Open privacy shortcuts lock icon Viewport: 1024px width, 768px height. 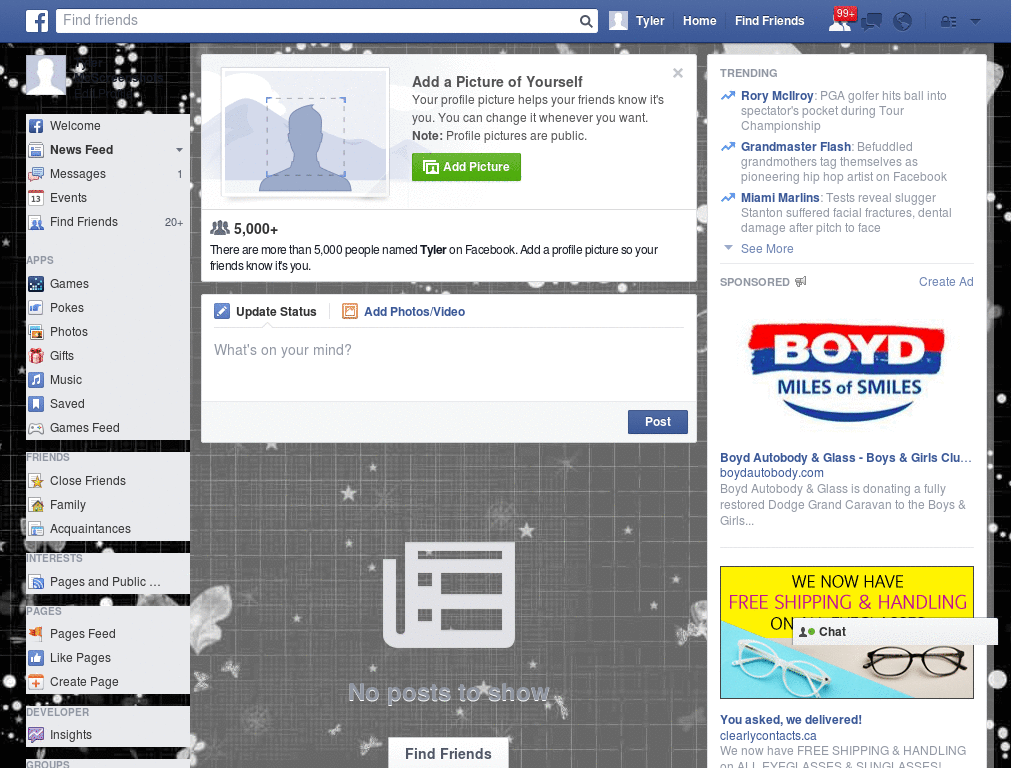pyautogui.click(x=948, y=22)
